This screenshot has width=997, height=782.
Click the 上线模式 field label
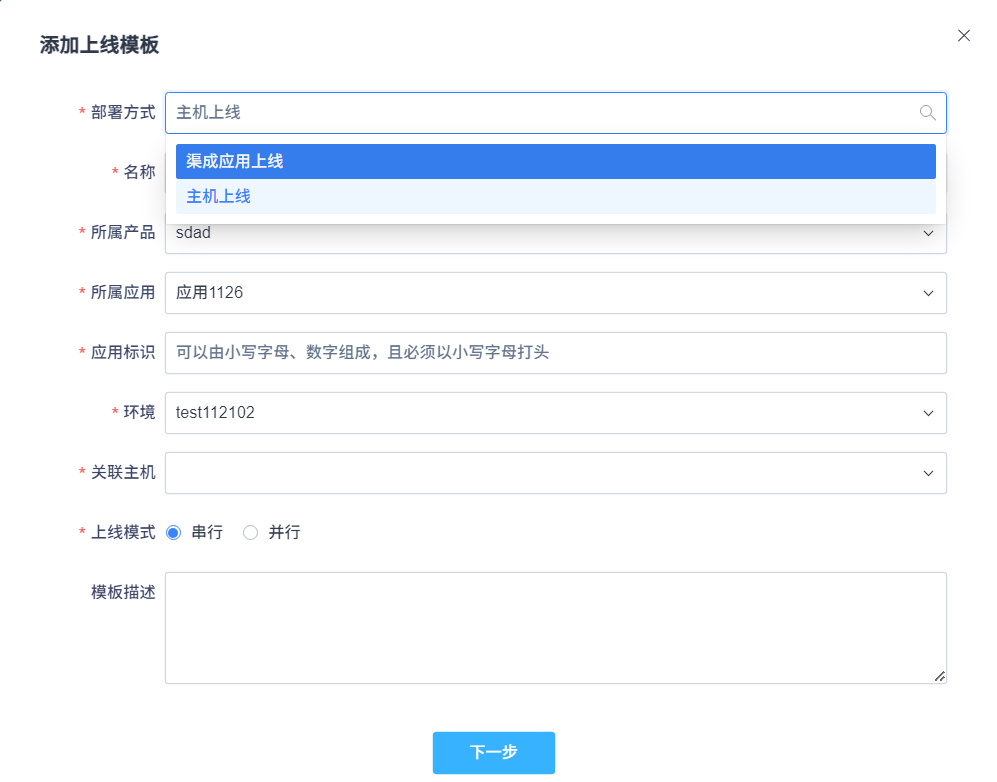123,533
